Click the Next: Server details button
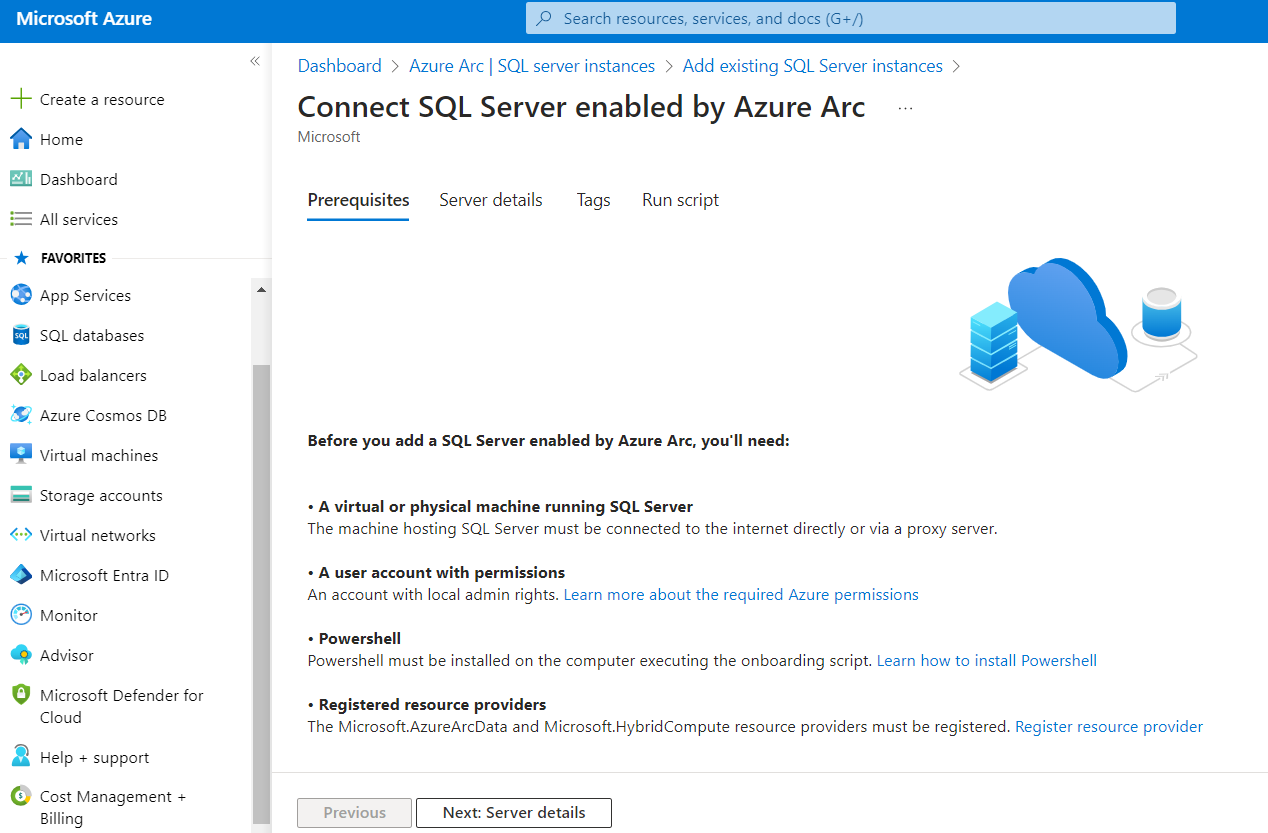The image size is (1268, 833). coord(513,813)
